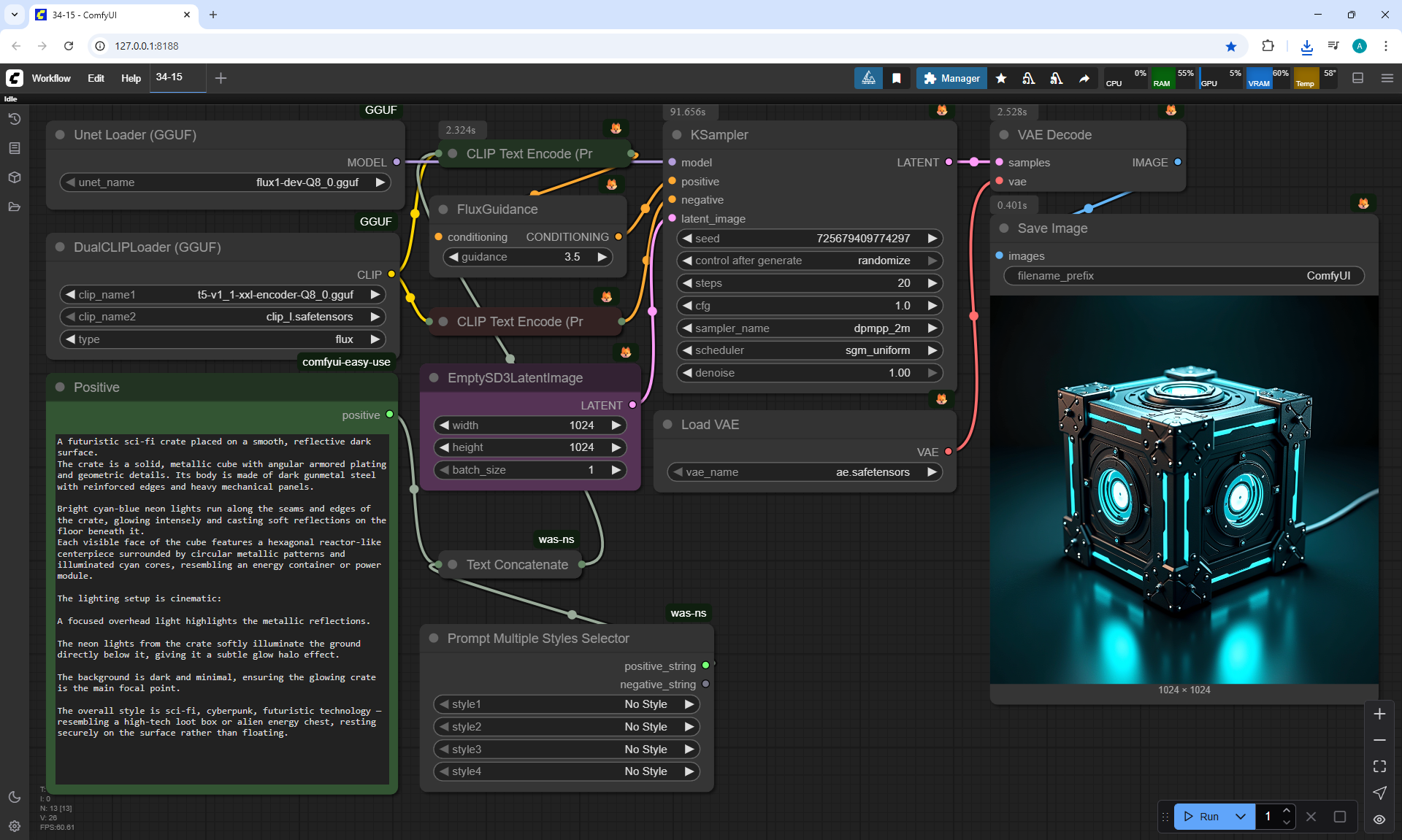Open the sampler_name dpmpp_2m combo
This screenshot has height=840, width=1402.
809,328
